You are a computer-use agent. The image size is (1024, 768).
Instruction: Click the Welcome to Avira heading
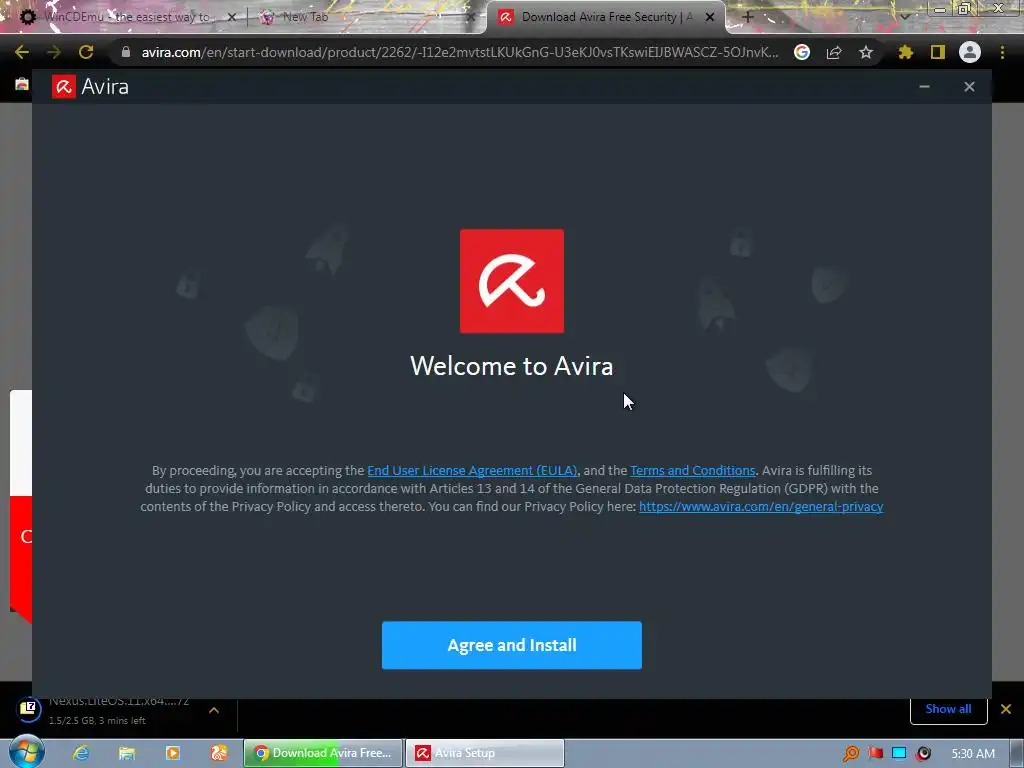tap(511, 366)
